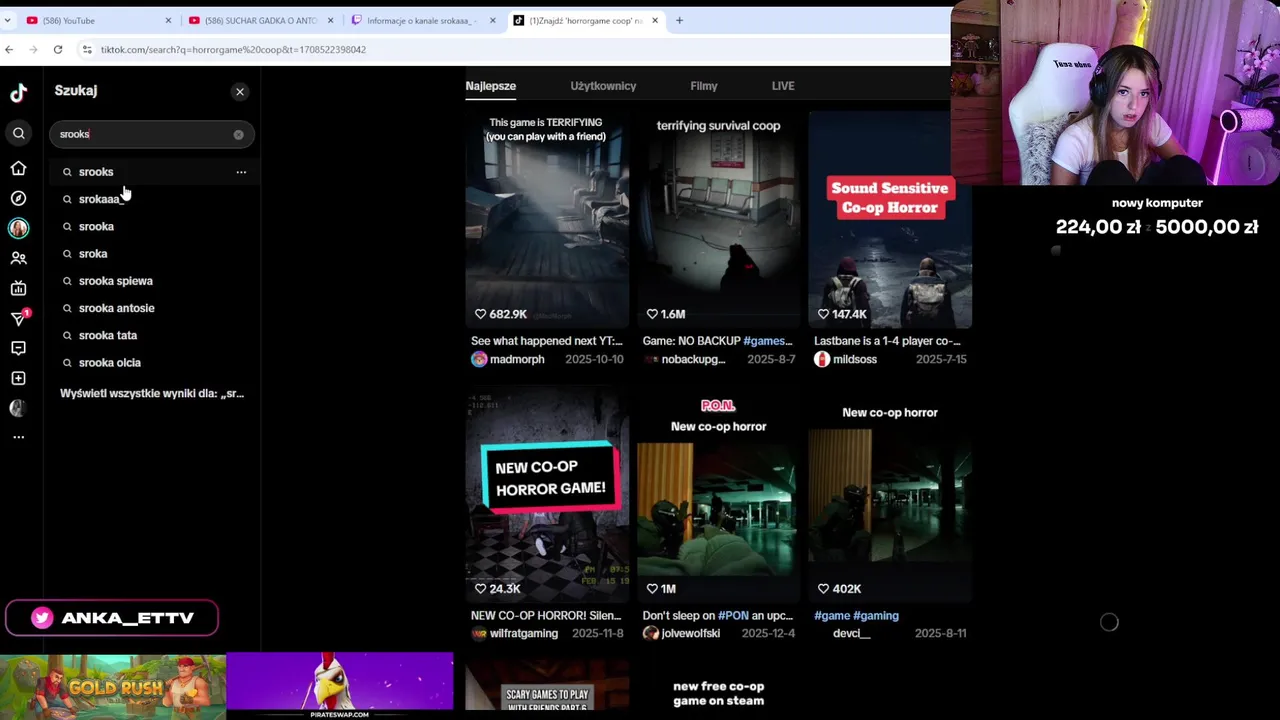Viewport: 1280px width, 720px height.
Task: Open the 402K-likes 'New co-op horror' thumbnail
Action: (x=890, y=494)
